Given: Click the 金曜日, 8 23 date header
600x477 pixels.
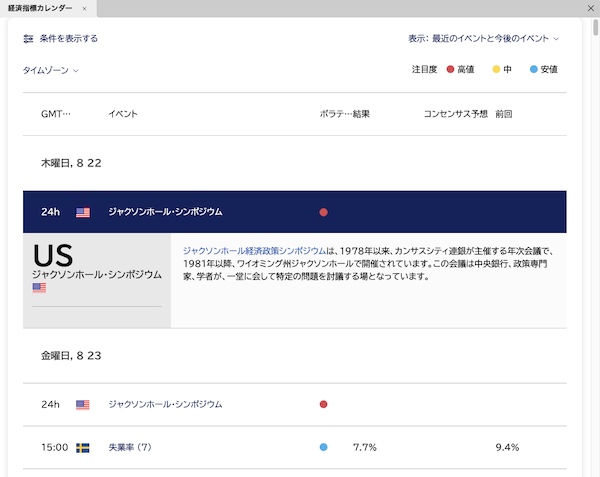Looking at the screenshot, I should pos(71,356).
